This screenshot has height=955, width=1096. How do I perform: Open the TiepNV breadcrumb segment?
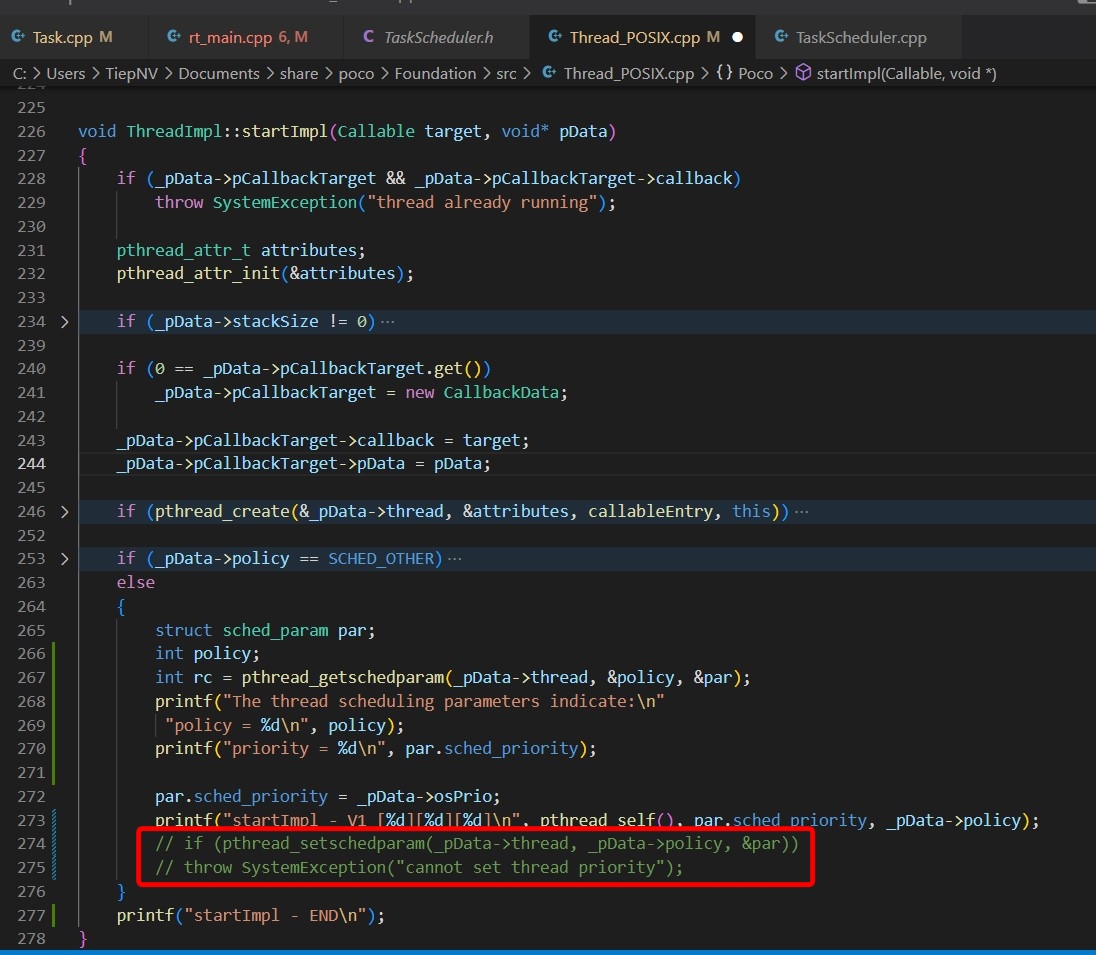click(131, 73)
